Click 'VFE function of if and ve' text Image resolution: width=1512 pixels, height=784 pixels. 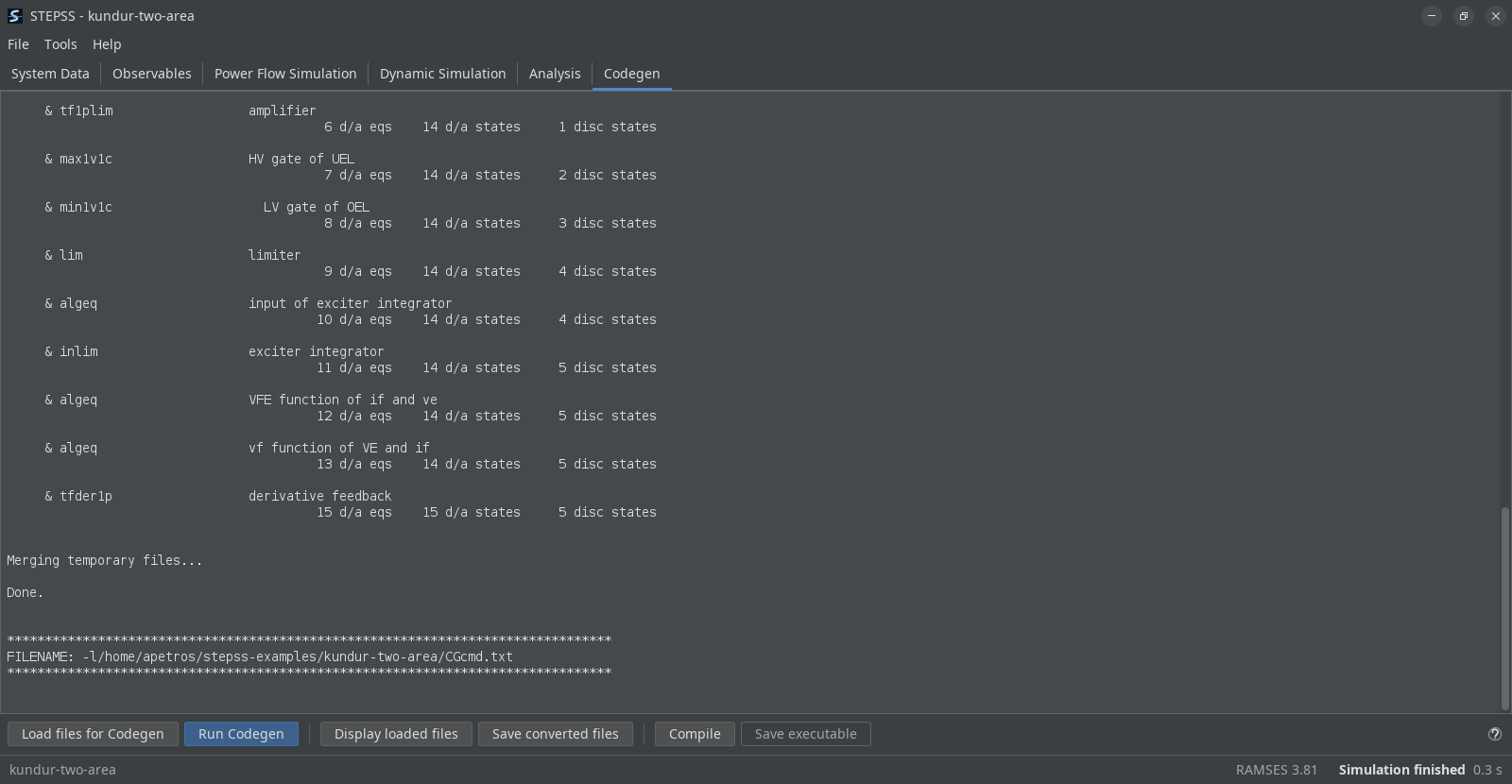[343, 400]
